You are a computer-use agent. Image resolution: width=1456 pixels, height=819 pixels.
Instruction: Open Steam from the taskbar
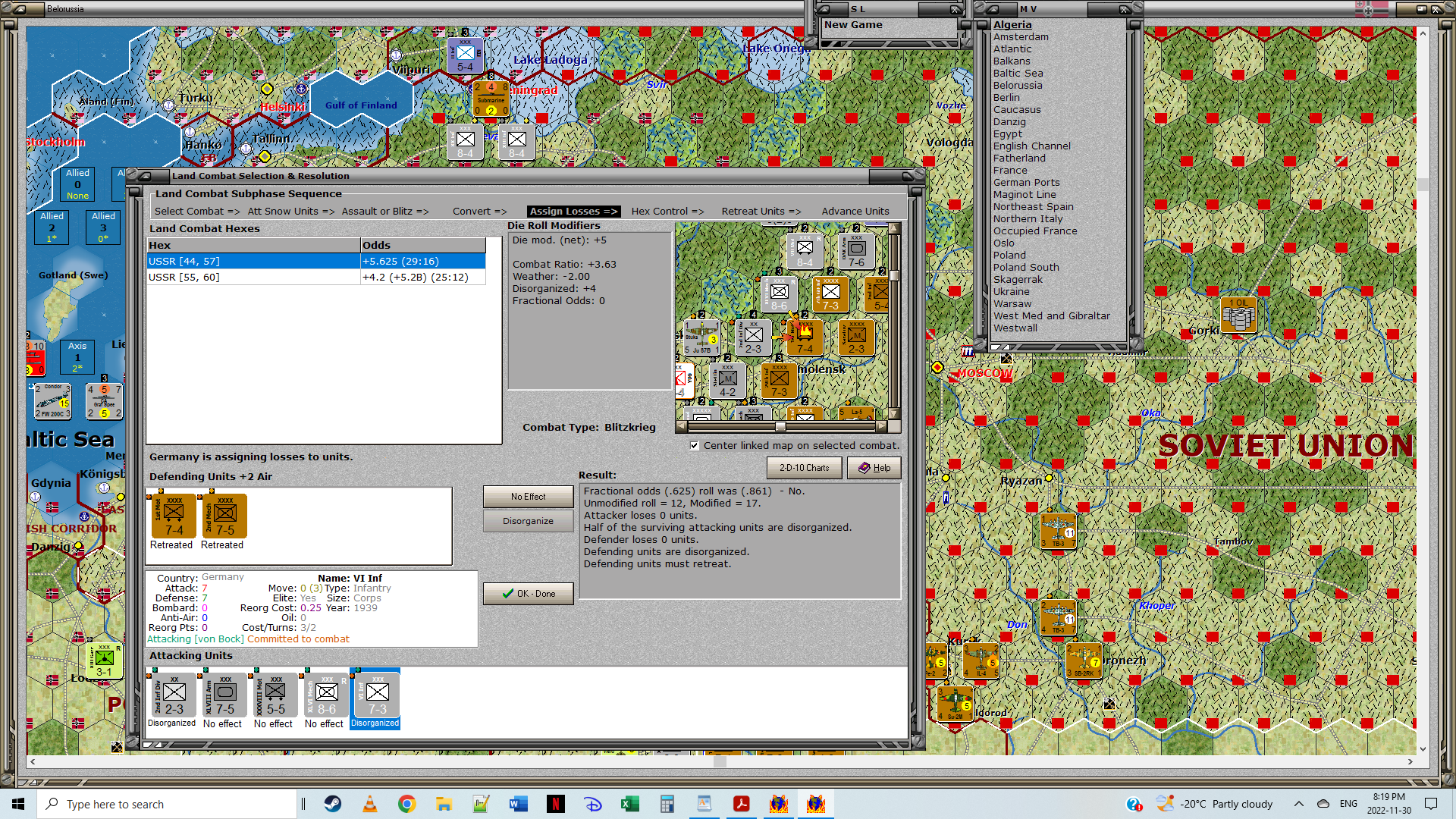tap(333, 804)
